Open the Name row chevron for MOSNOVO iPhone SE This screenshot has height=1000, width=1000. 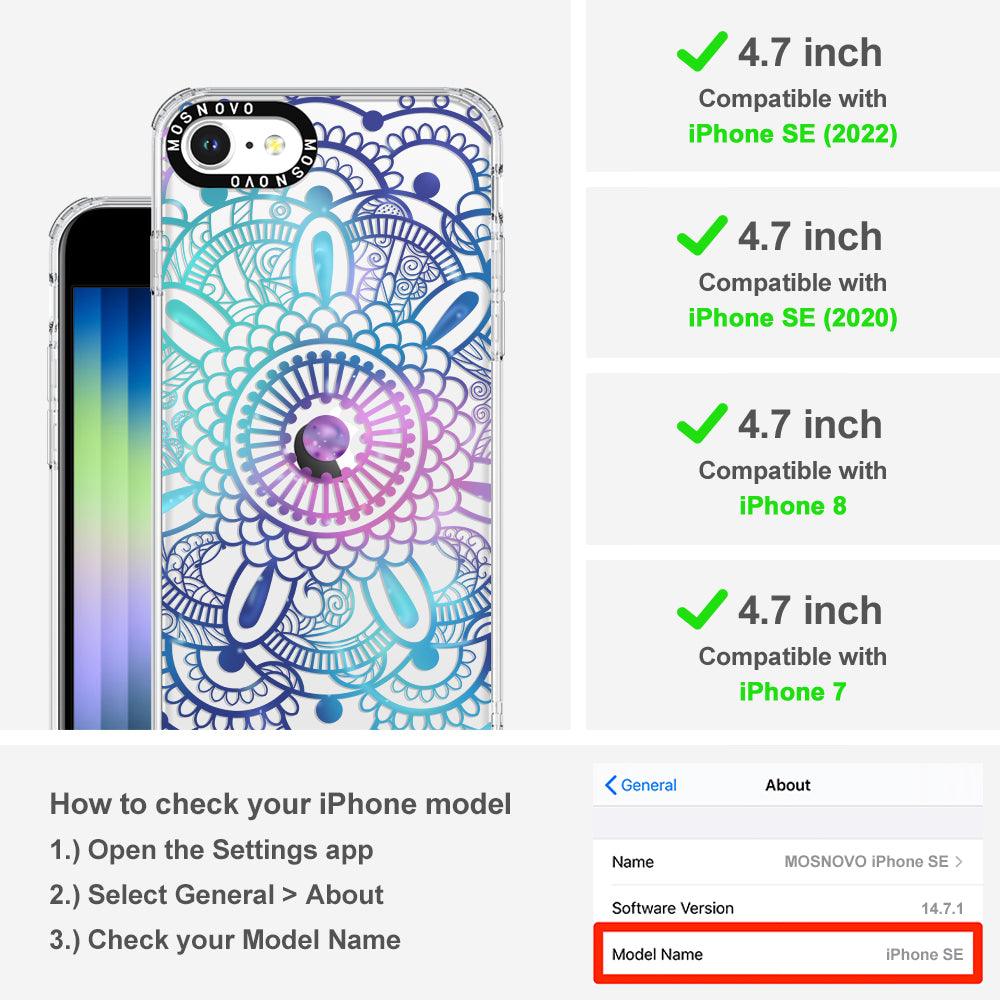(959, 862)
